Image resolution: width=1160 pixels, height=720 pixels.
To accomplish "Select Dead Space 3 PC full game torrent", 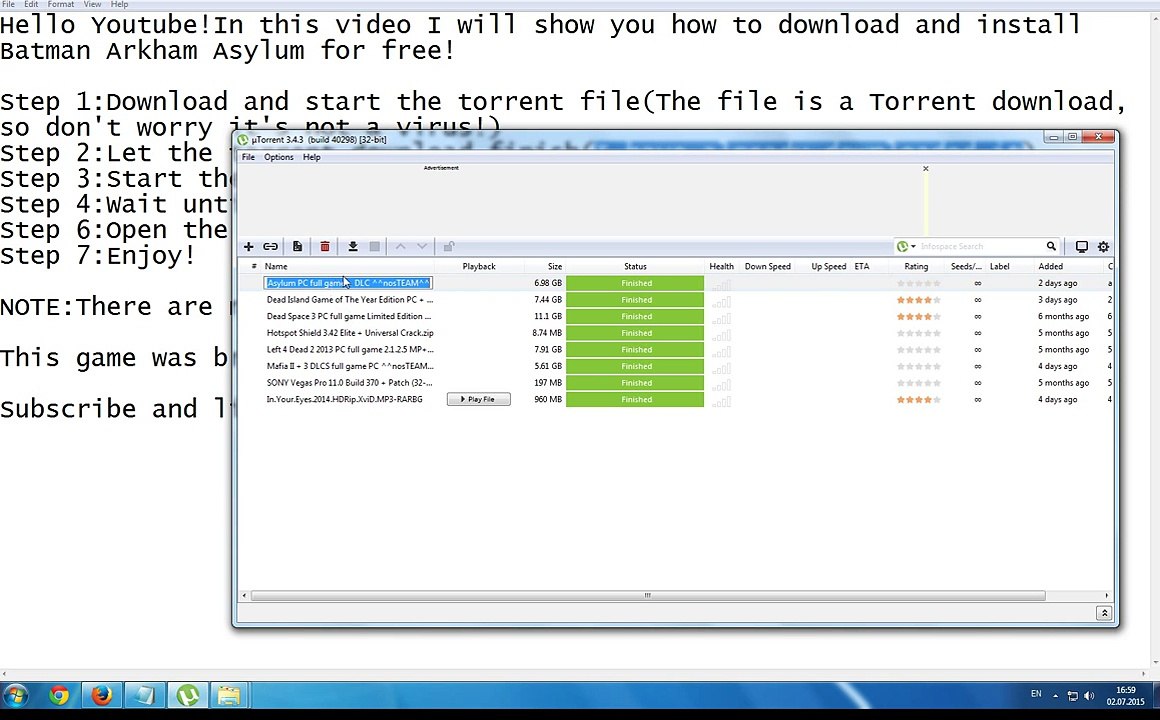I will pos(348,317).
